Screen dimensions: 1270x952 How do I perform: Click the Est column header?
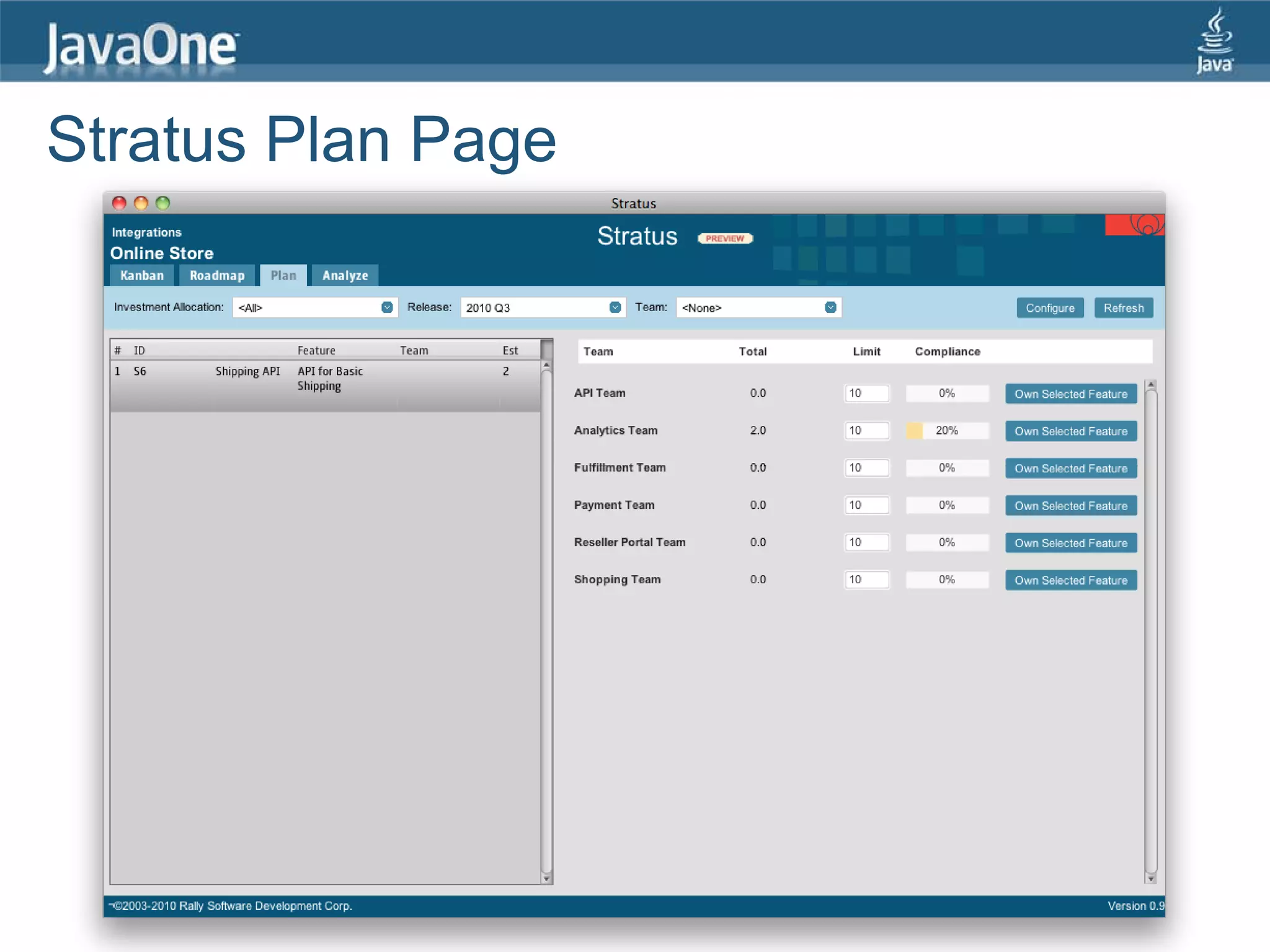coord(510,350)
